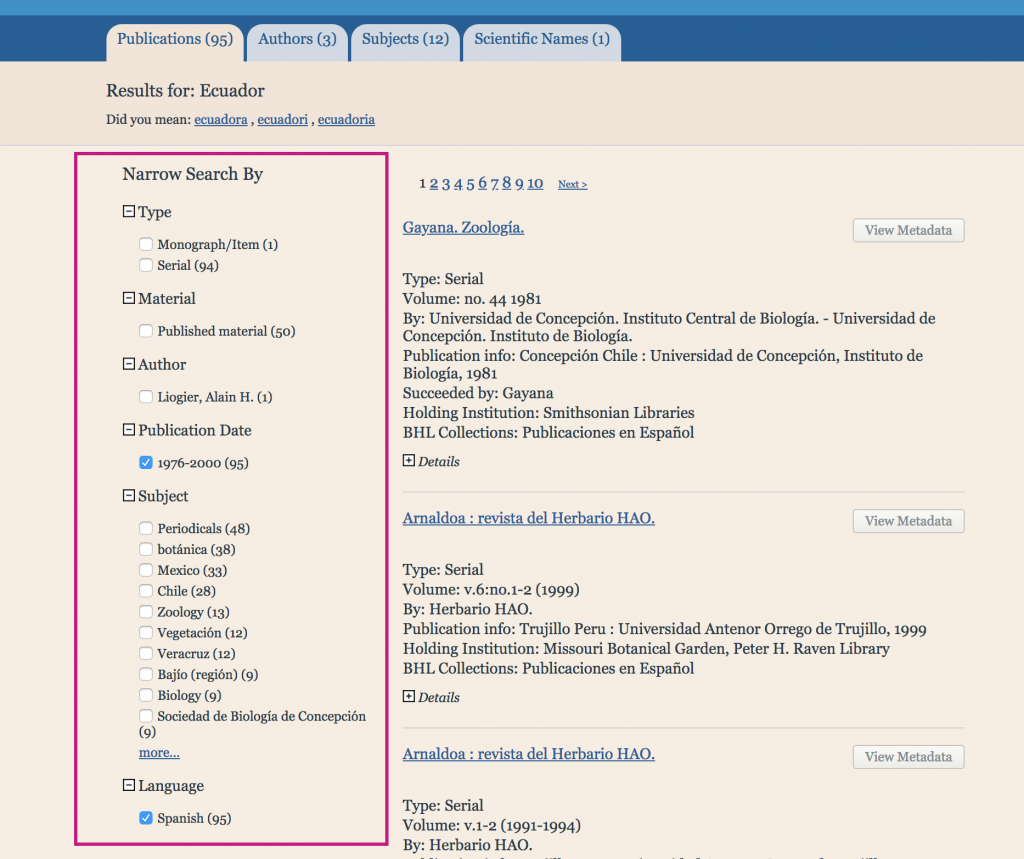Check the Mexico (33) subject filter

(145, 570)
